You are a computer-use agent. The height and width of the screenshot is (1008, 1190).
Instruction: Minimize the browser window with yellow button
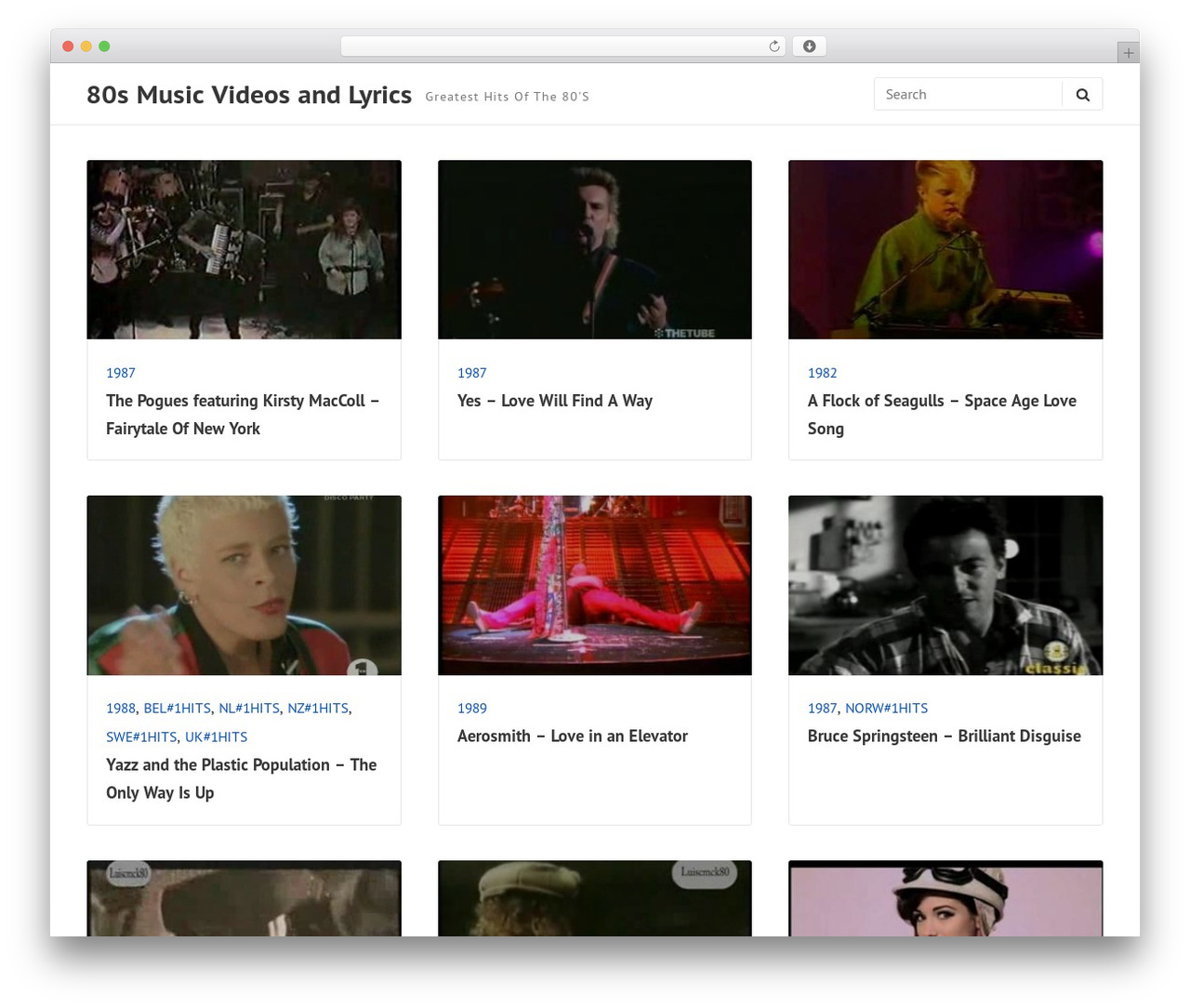tap(86, 46)
